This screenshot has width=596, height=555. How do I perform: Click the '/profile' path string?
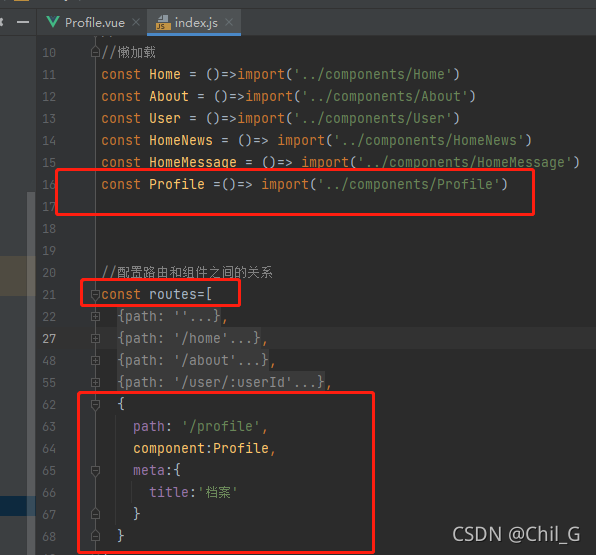(x=221, y=427)
